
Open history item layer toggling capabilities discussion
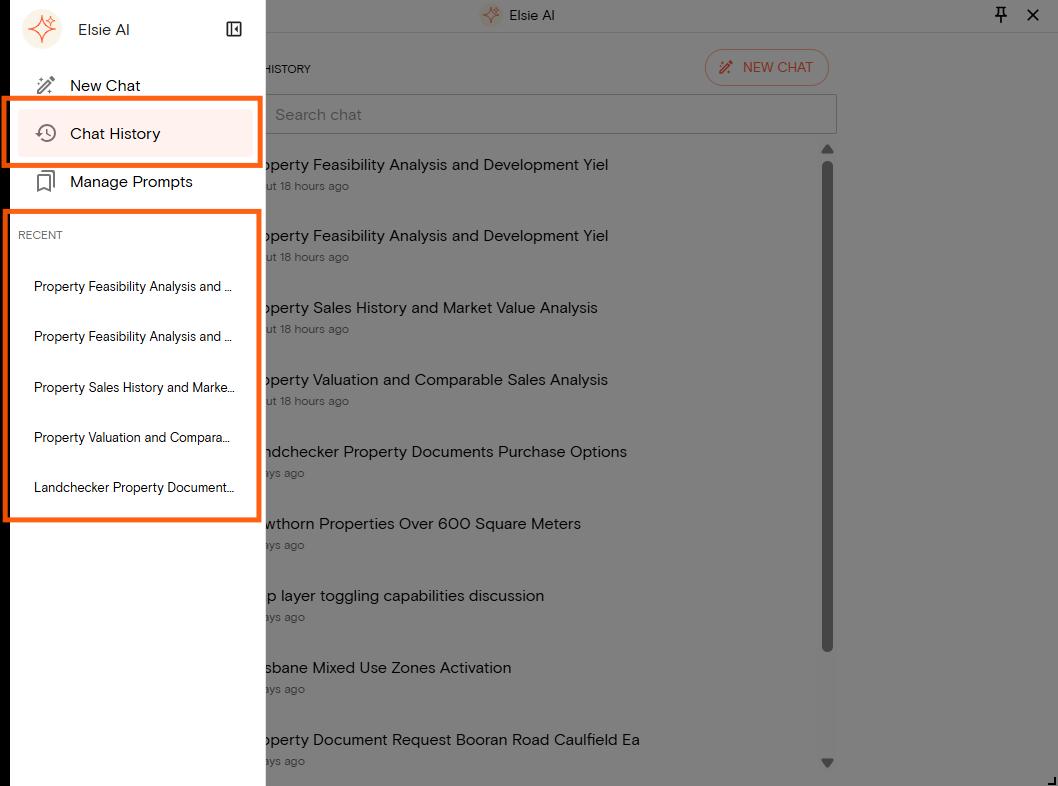(x=405, y=596)
